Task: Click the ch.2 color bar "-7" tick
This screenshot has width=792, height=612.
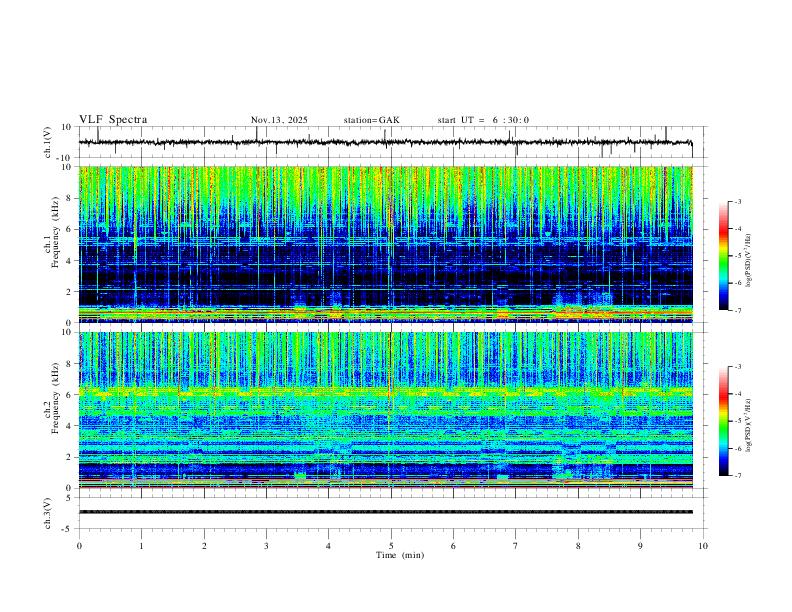Action: tap(738, 476)
